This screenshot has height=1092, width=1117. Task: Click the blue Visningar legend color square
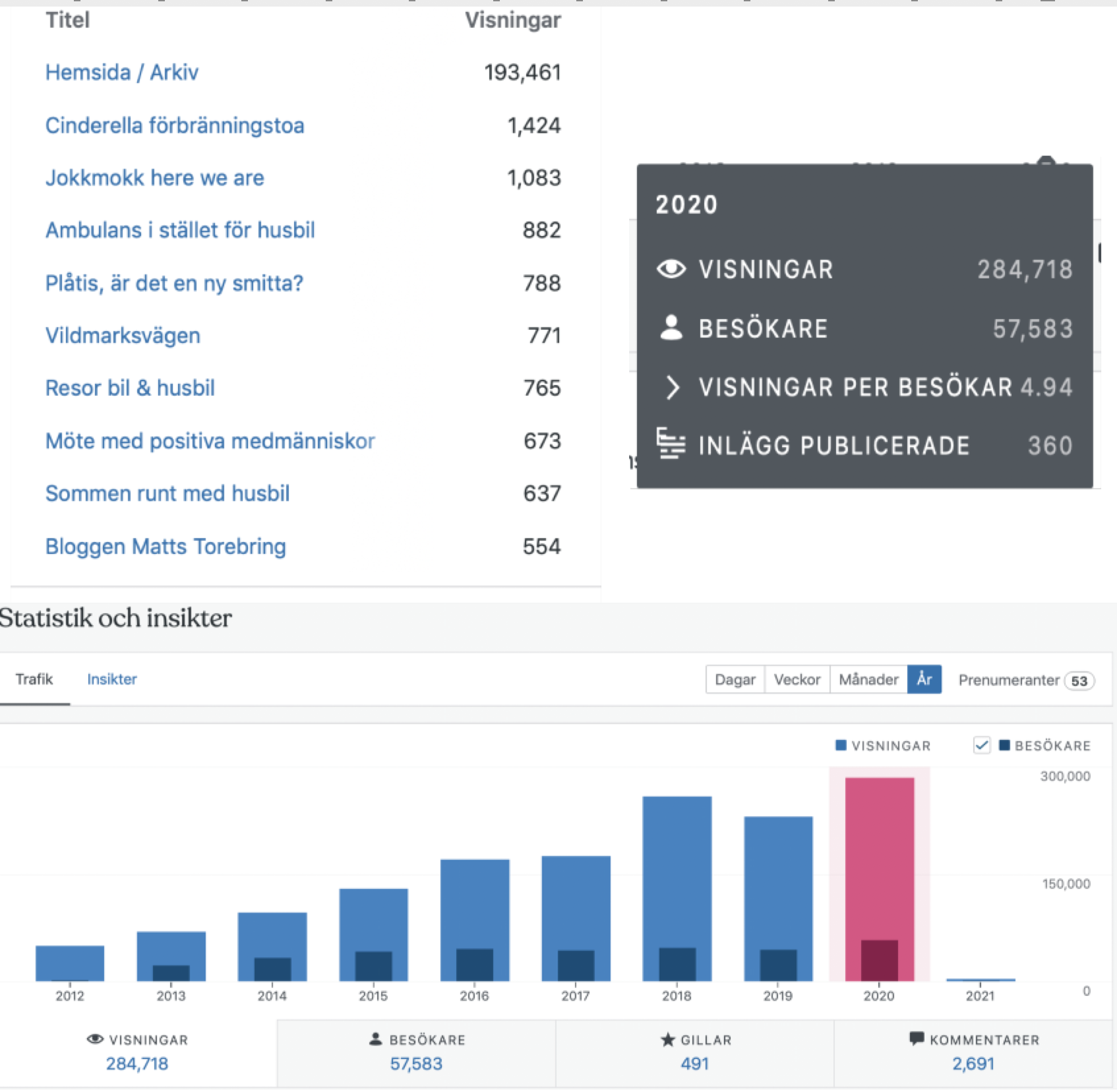point(840,746)
